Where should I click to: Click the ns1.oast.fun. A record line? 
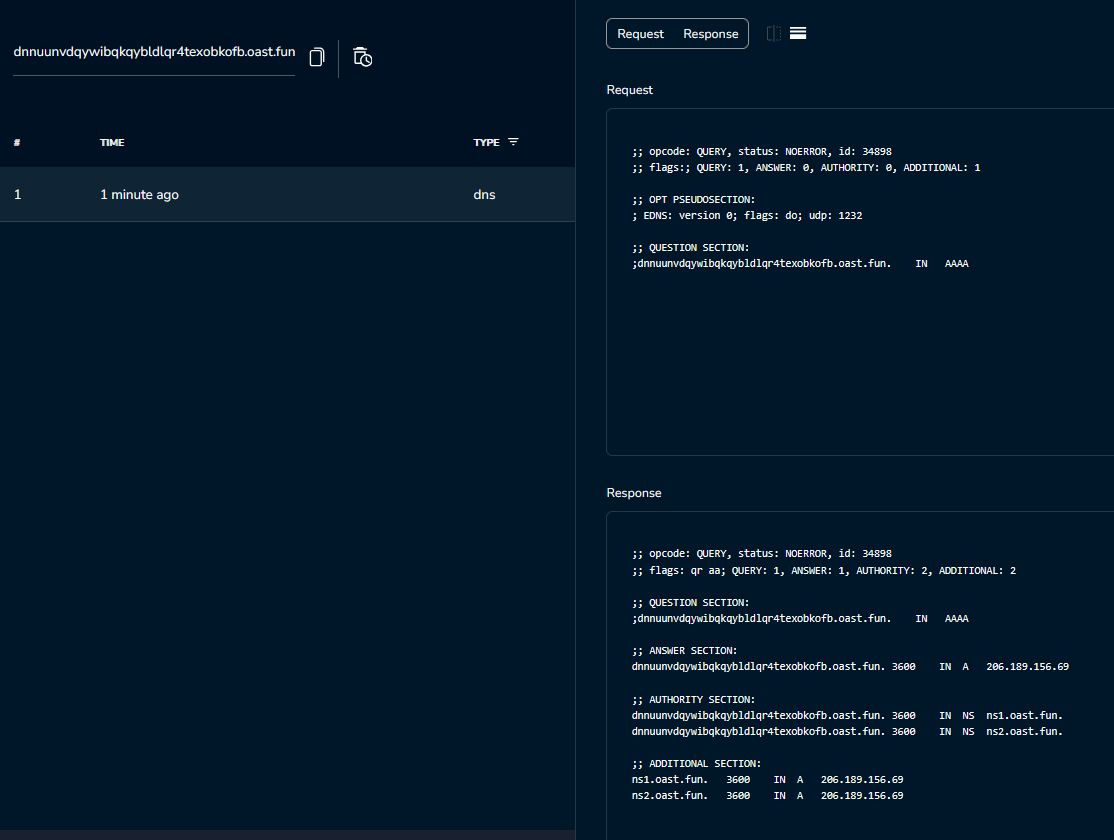click(767, 780)
